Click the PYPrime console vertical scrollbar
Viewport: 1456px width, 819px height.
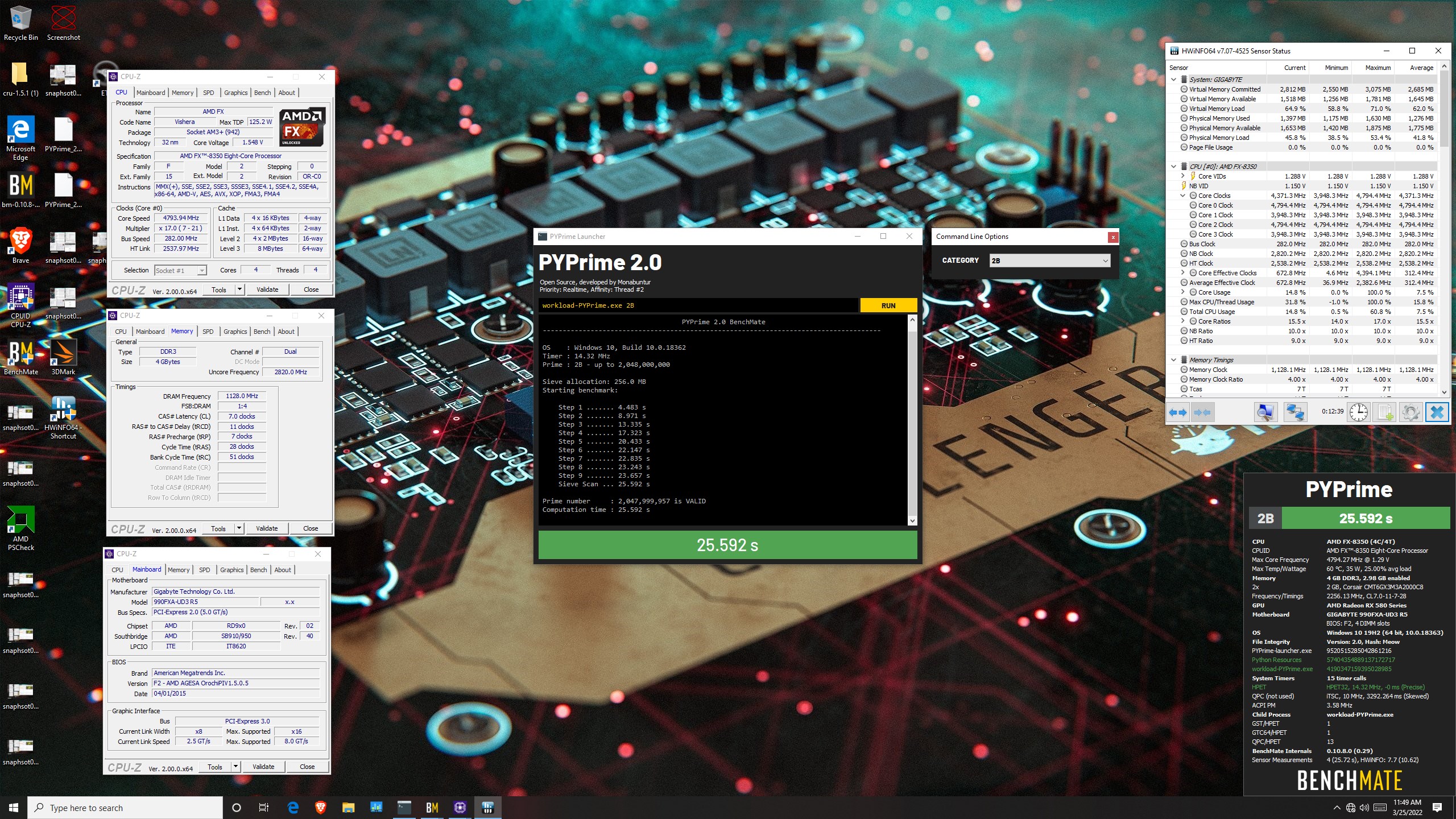(912, 420)
